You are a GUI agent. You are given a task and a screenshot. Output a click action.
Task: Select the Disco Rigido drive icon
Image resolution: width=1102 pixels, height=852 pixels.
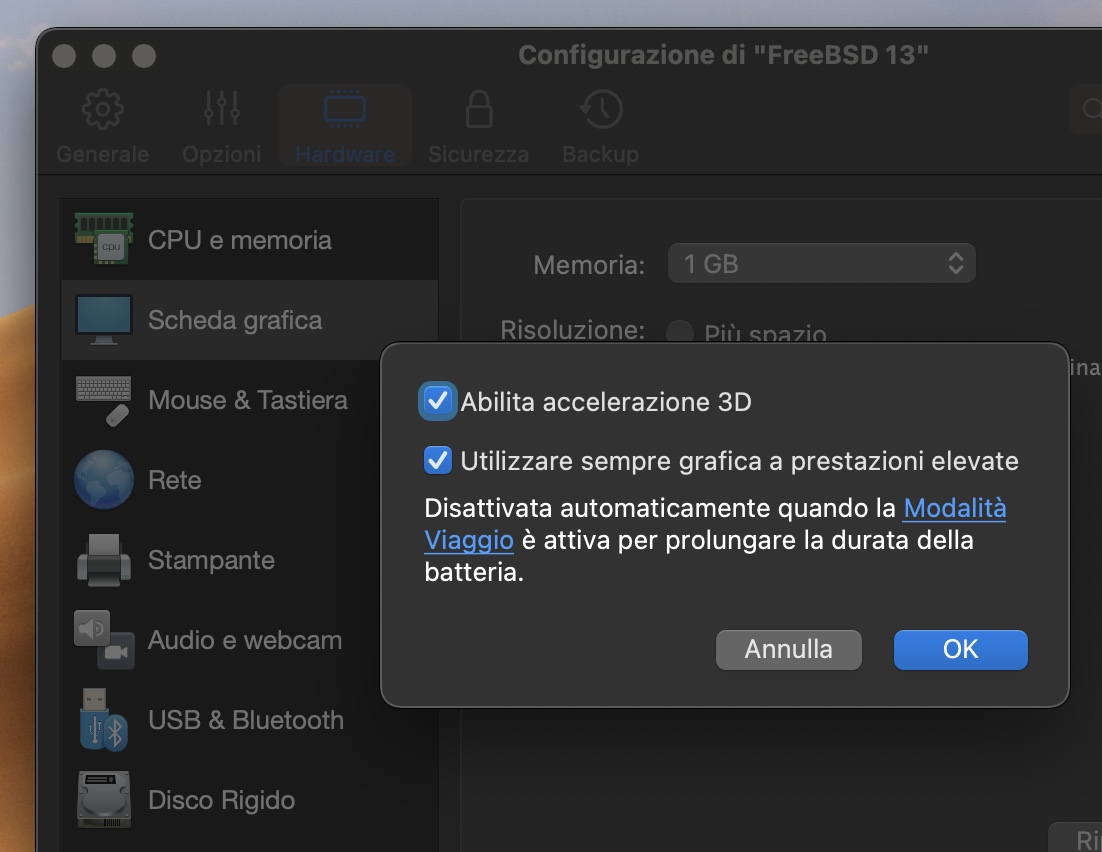coord(104,800)
